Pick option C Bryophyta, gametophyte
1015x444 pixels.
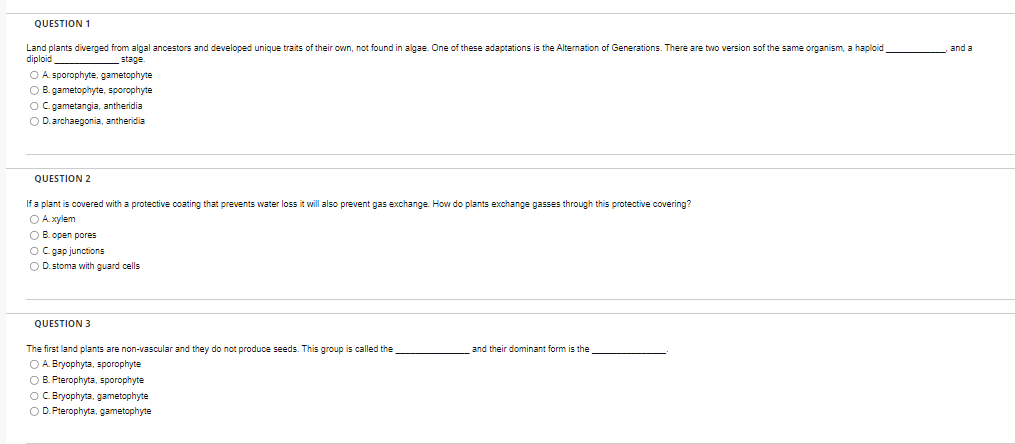coord(34,395)
